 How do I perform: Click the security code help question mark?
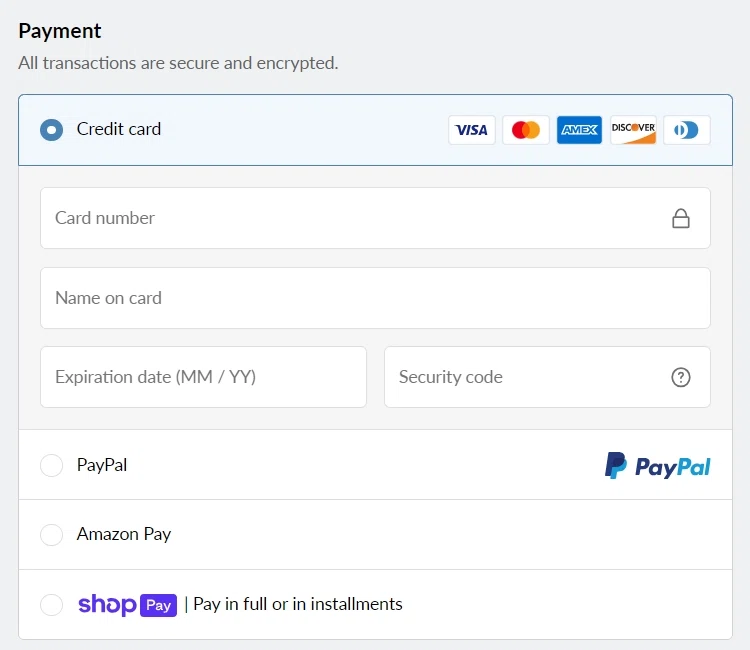tap(681, 377)
